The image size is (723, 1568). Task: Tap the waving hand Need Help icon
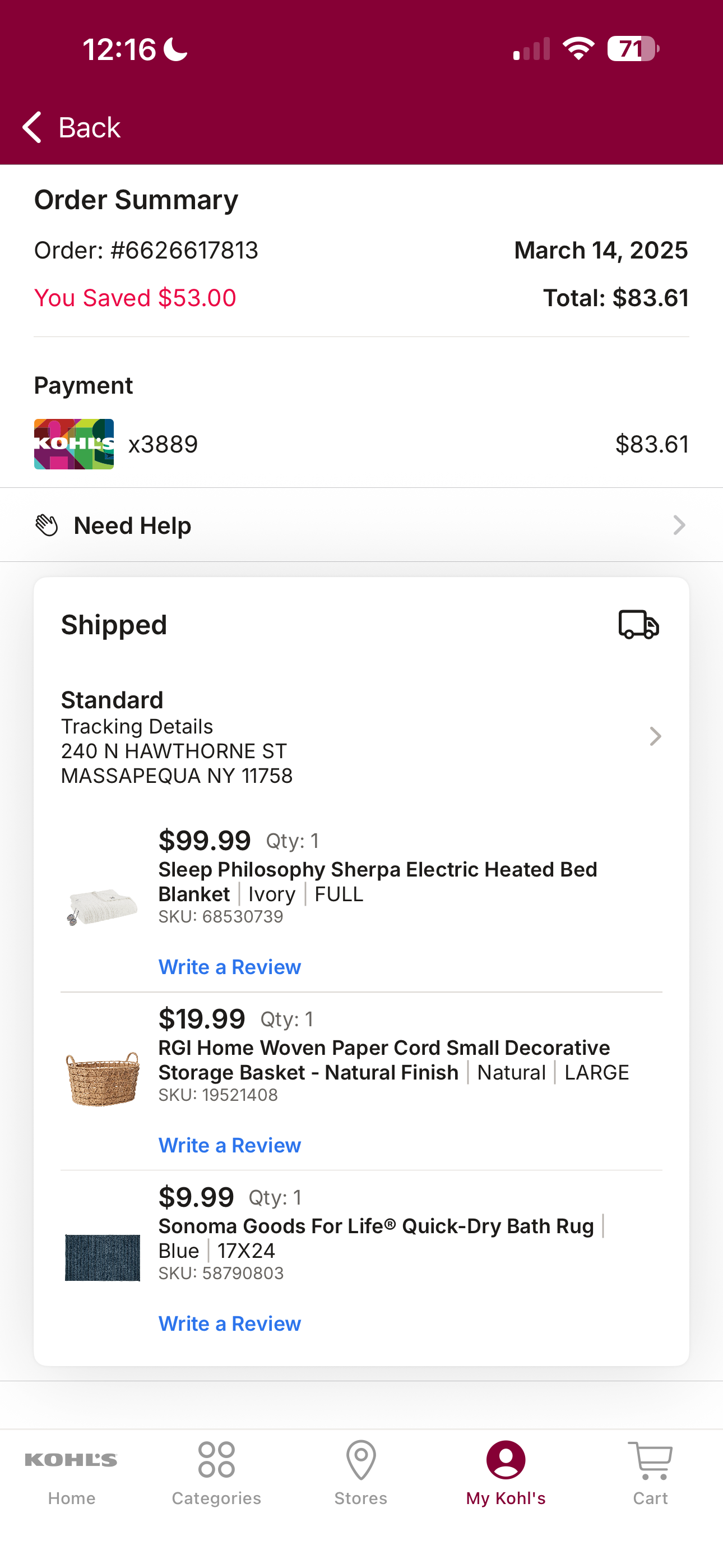pyautogui.click(x=47, y=525)
